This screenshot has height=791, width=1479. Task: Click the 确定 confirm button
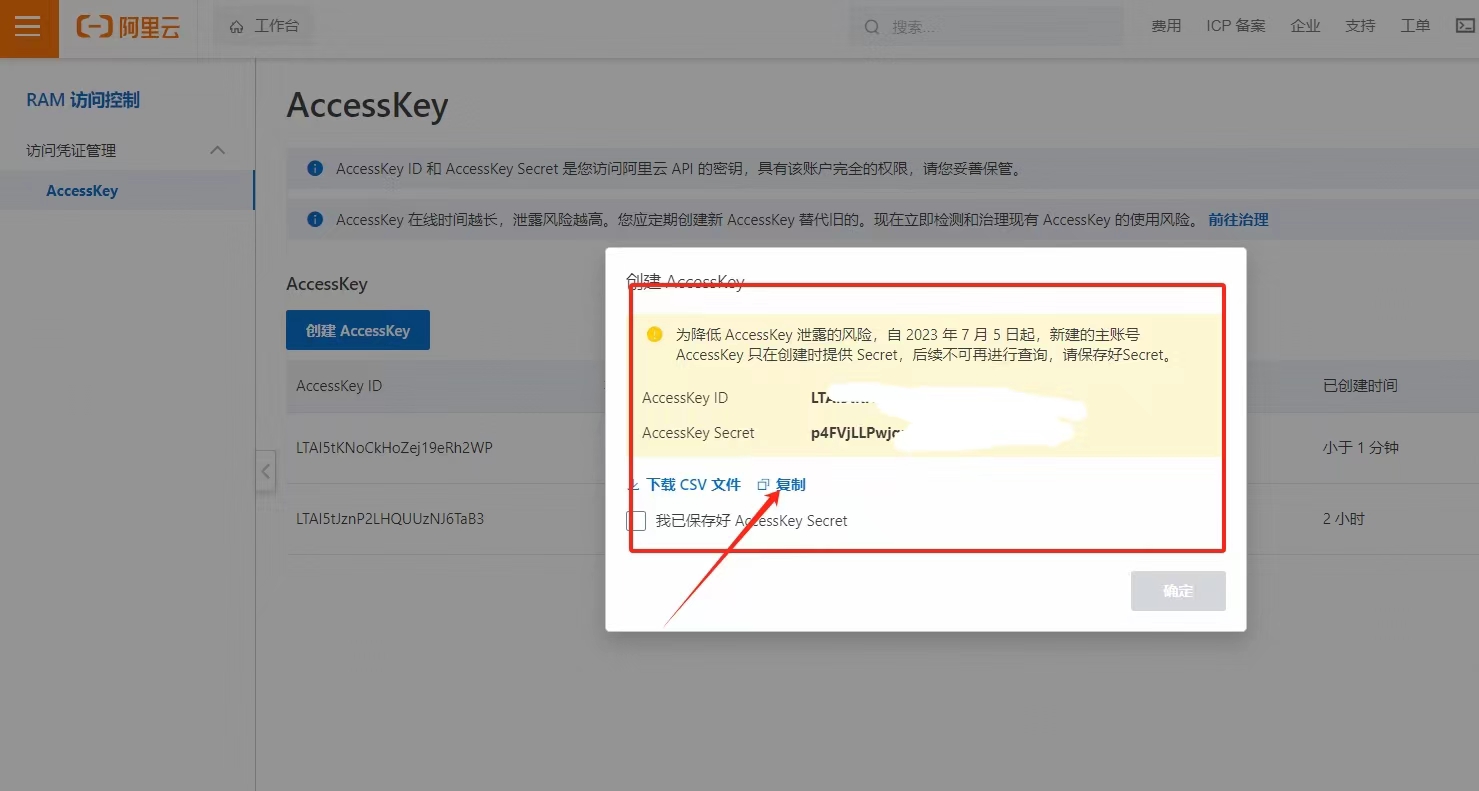coord(1178,591)
